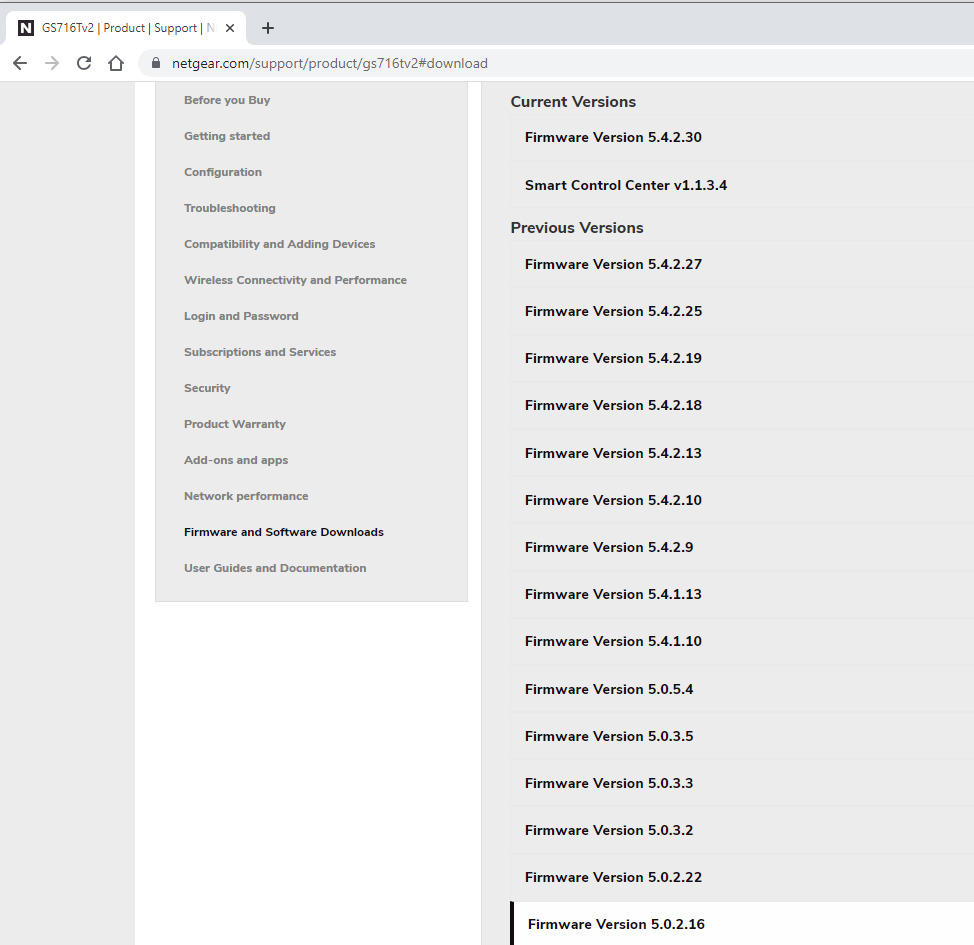Expand Firmware Version 5.4.2.27 entry
Image resolution: width=974 pixels, height=945 pixels.
(x=613, y=265)
